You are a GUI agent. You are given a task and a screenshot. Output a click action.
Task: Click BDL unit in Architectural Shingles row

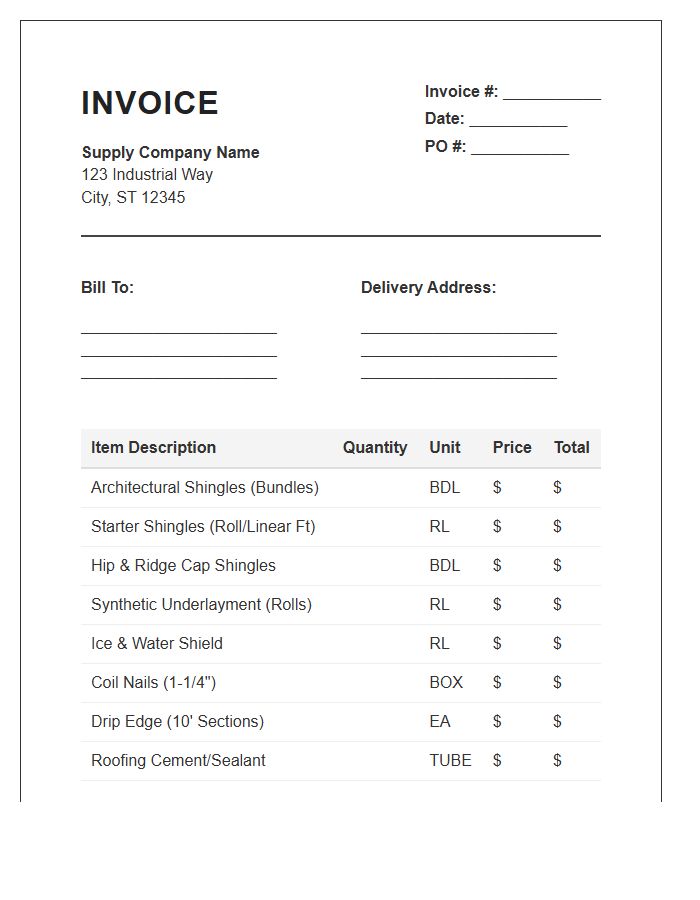point(445,487)
